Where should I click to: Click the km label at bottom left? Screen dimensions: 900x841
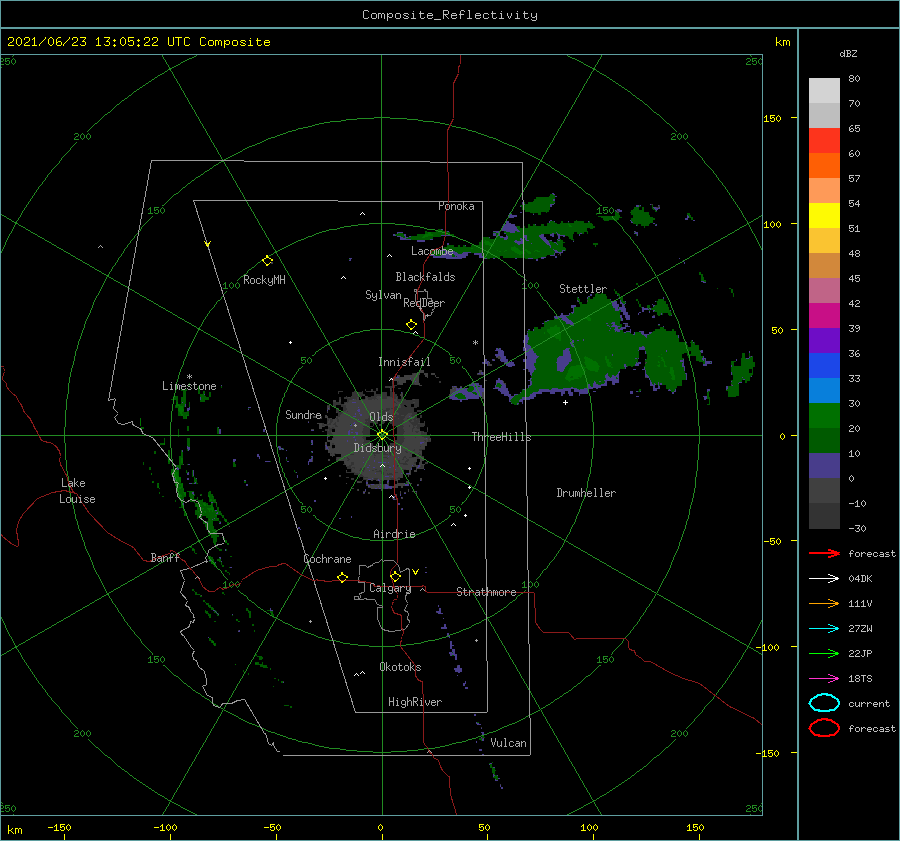pyautogui.click(x=15, y=830)
